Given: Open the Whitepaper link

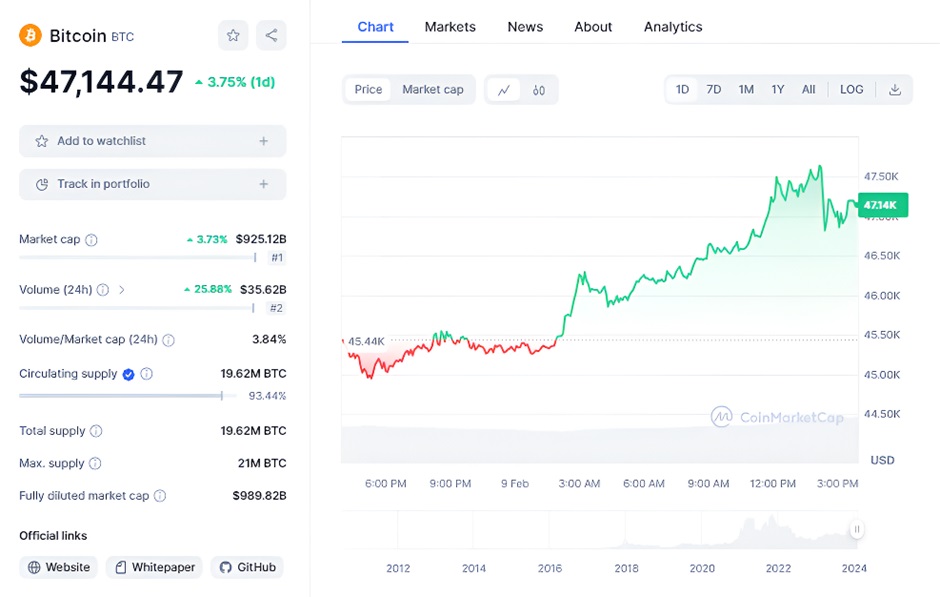Looking at the screenshot, I should click(154, 567).
